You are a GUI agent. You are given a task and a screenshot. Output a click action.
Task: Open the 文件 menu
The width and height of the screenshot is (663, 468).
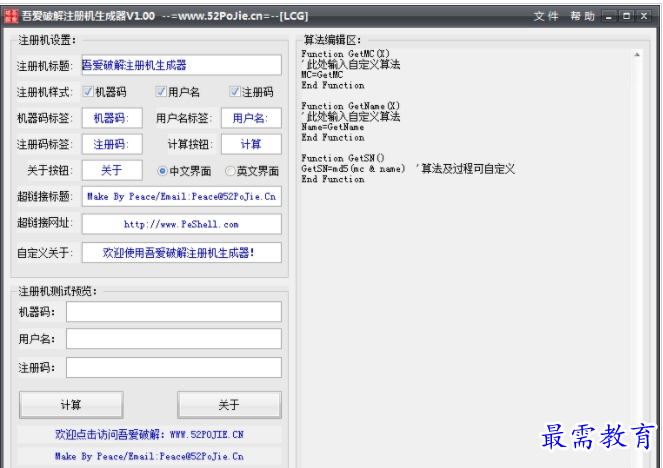(546, 16)
